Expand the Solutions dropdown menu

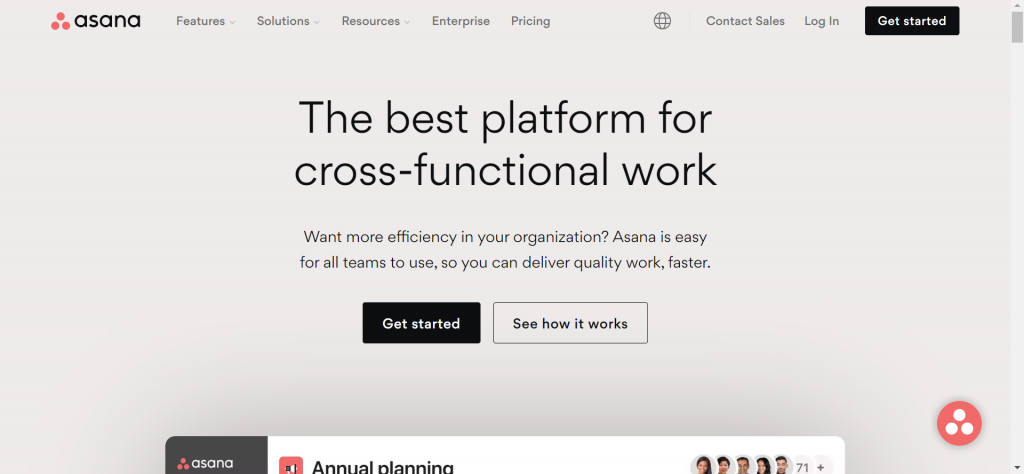(x=288, y=21)
